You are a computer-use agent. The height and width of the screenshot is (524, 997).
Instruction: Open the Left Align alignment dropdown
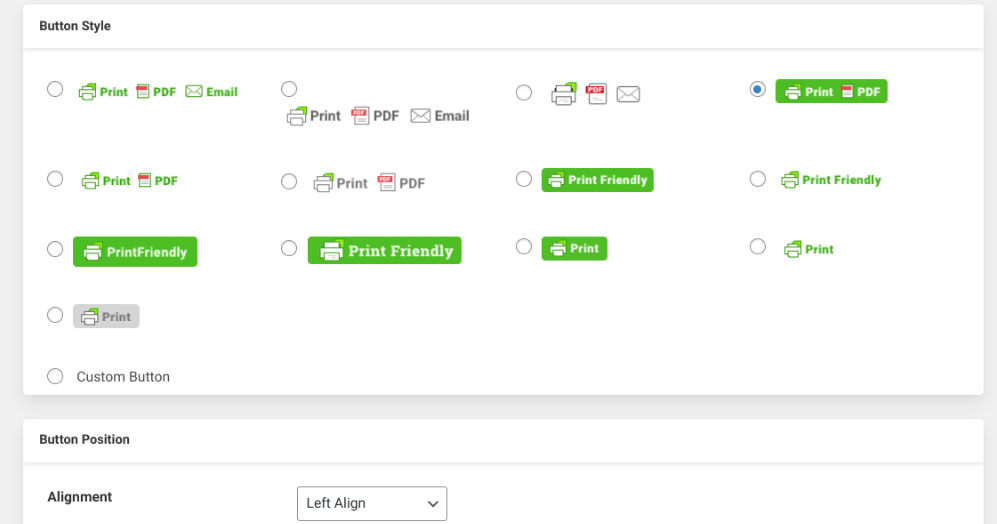[x=372, y=503]
